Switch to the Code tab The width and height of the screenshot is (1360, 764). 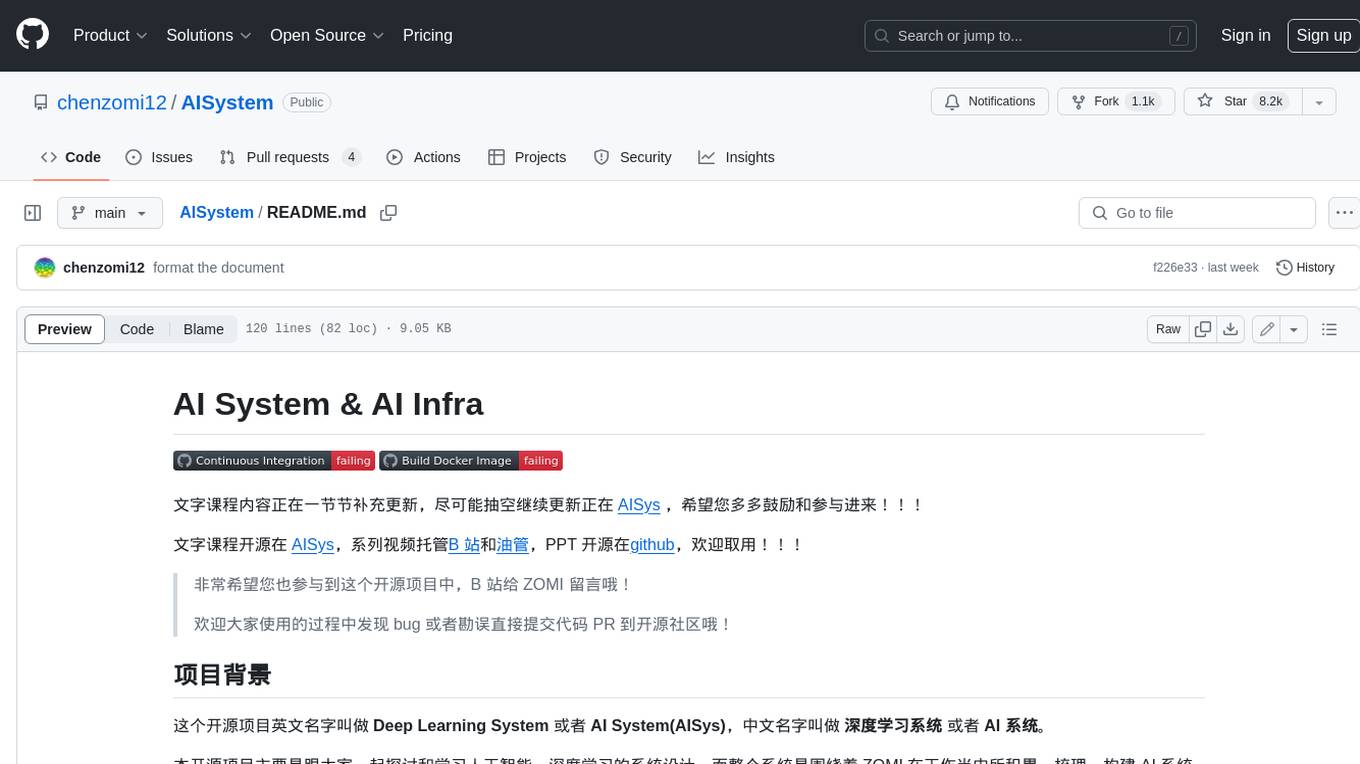[x=71, y=157]
